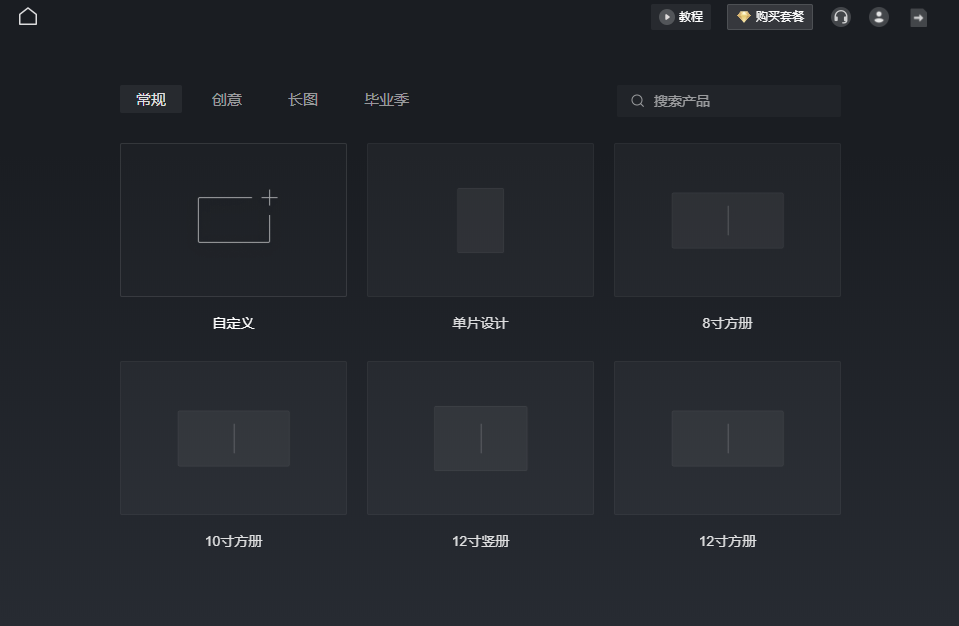Open the 毕业季 tab
Image resolution: width=959 pixels, height=626 pixels.
pos(387,99)
